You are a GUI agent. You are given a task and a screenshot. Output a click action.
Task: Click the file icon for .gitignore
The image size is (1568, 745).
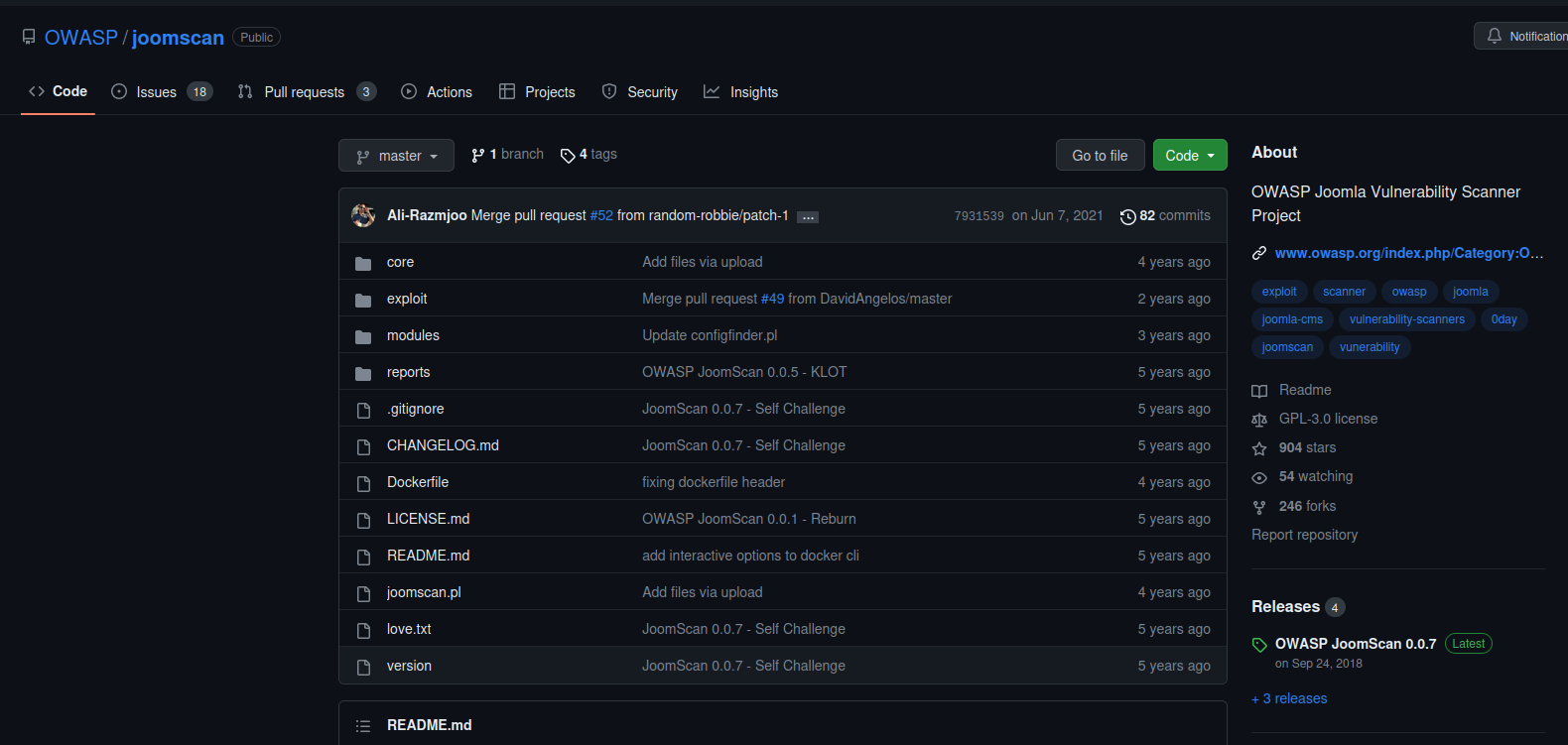pyautogui.click(x=363, y=410)
